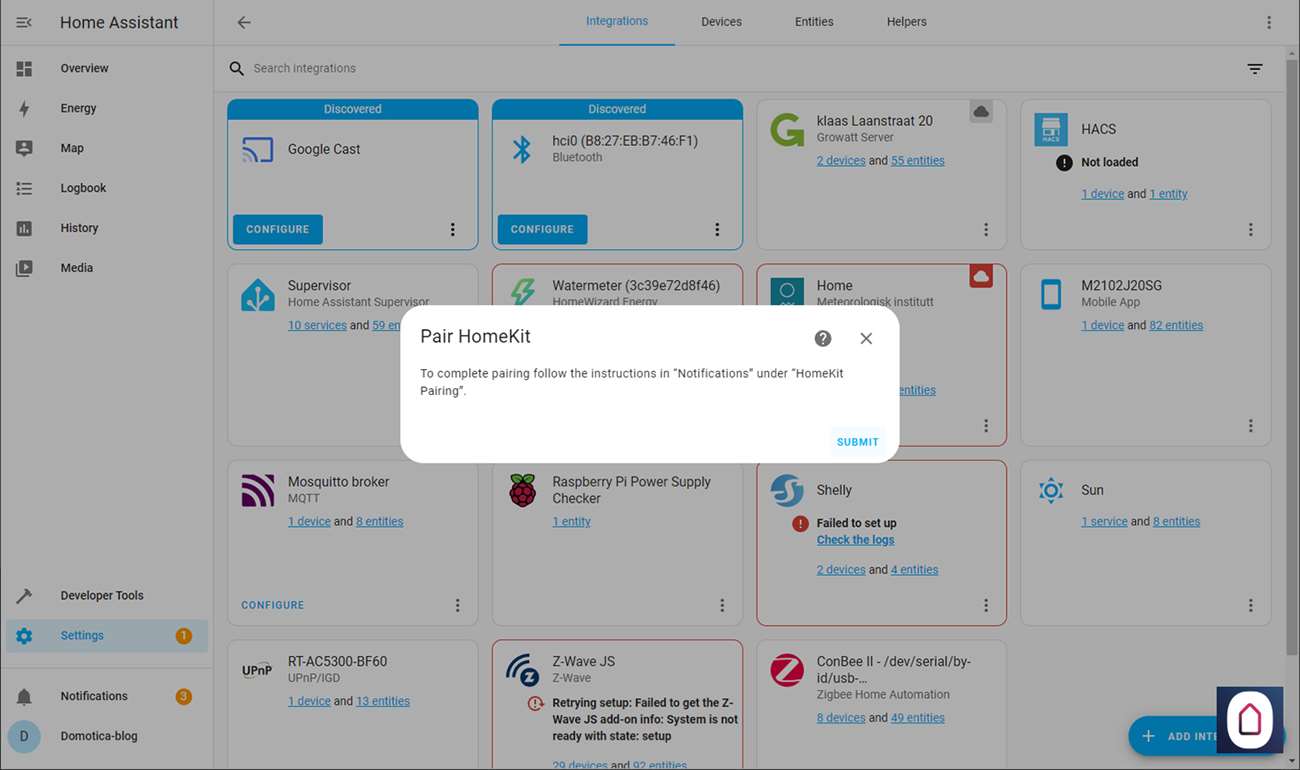Viewport: 1300px width, 770px height.
Task: Submit the Pair HomeKit dialog
Action: (858, 442)
